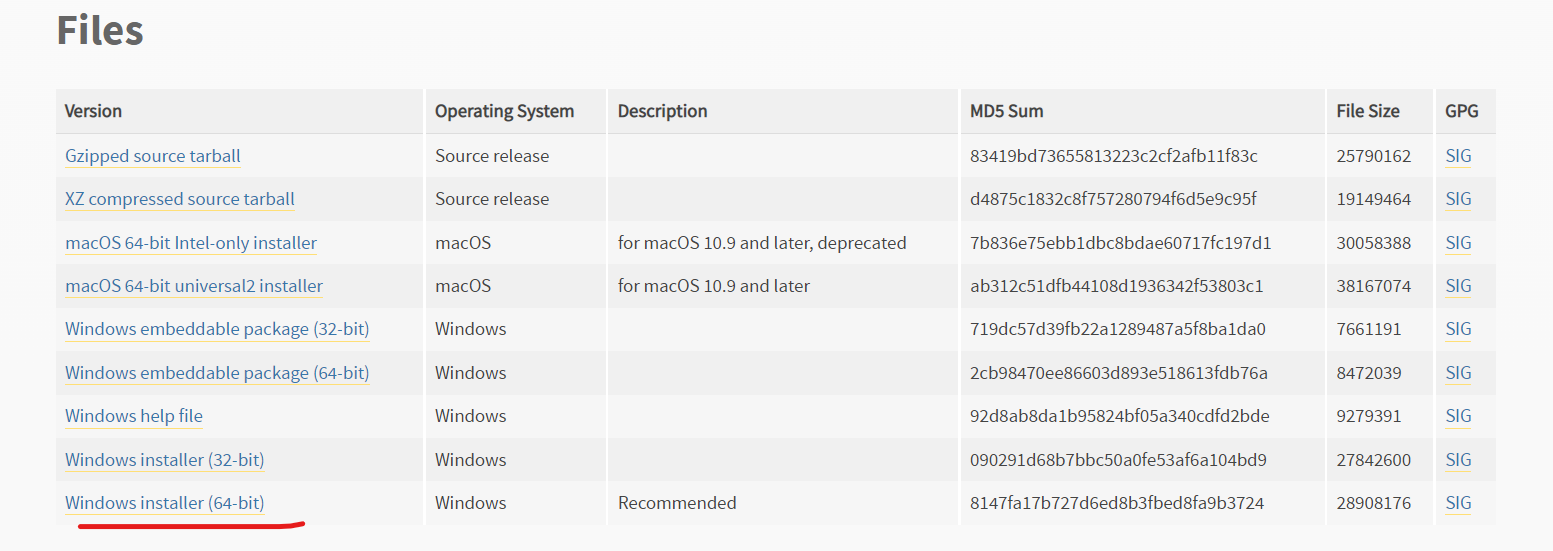Download macOS 64-bit universal2 installer
1553x551 pixels.
[194, 286]
